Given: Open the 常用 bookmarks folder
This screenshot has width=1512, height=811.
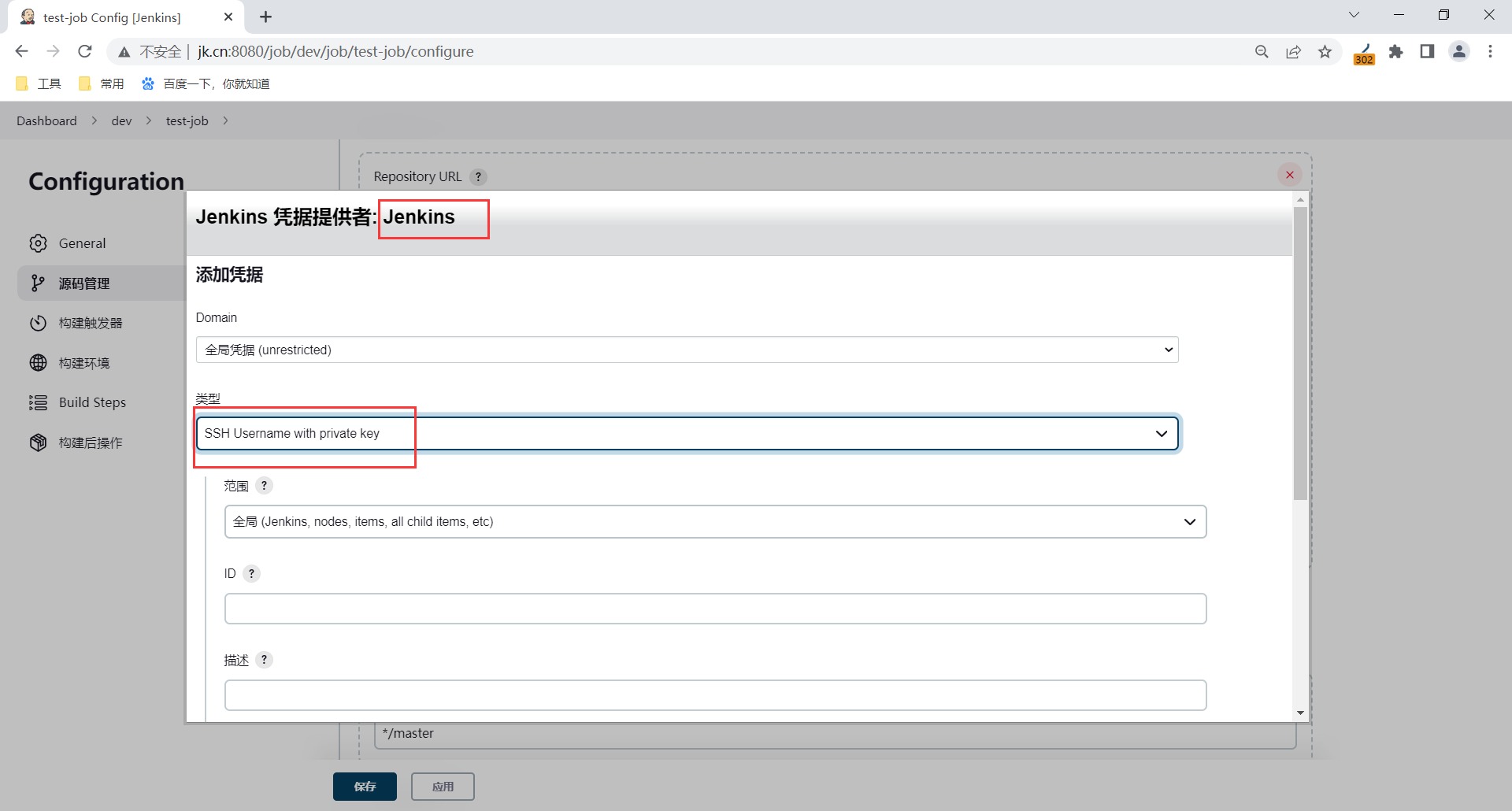Looking at the screenshot, I should (x=102, y=83).
